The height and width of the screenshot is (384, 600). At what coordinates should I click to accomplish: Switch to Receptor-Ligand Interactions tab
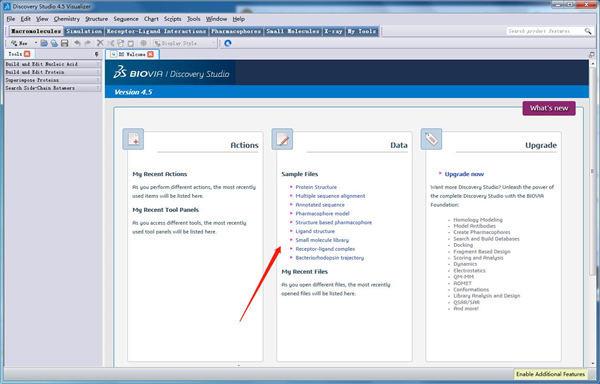pyautogui.click(x=156, y=31)
